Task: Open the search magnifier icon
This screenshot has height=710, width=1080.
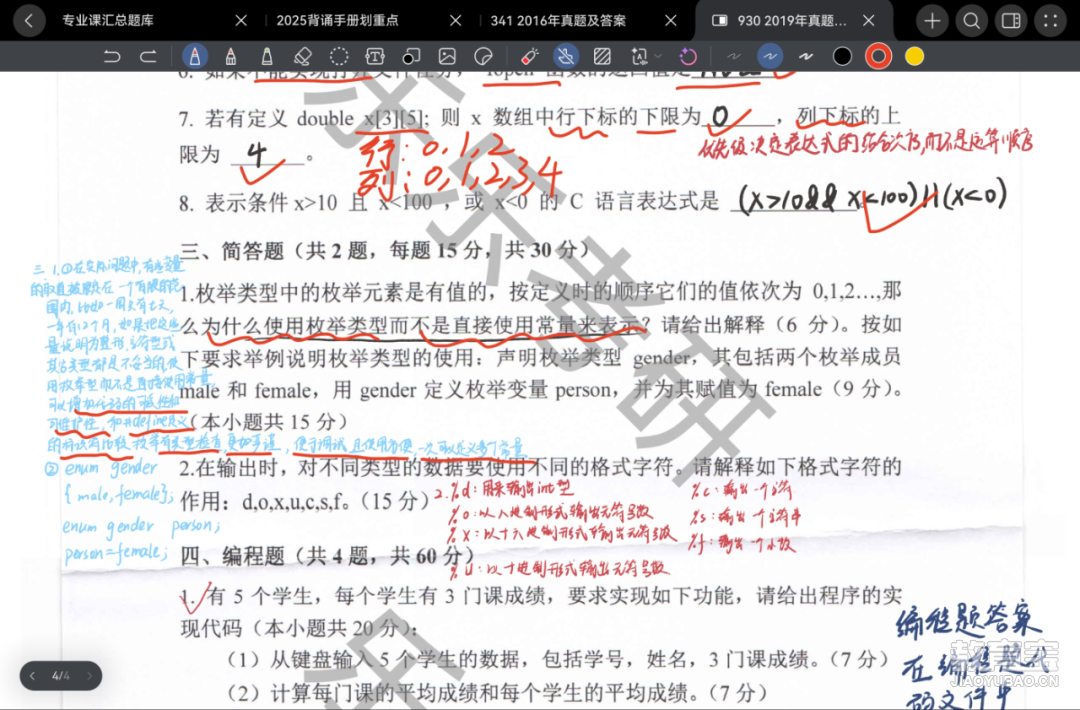Action: pos(971,20)
